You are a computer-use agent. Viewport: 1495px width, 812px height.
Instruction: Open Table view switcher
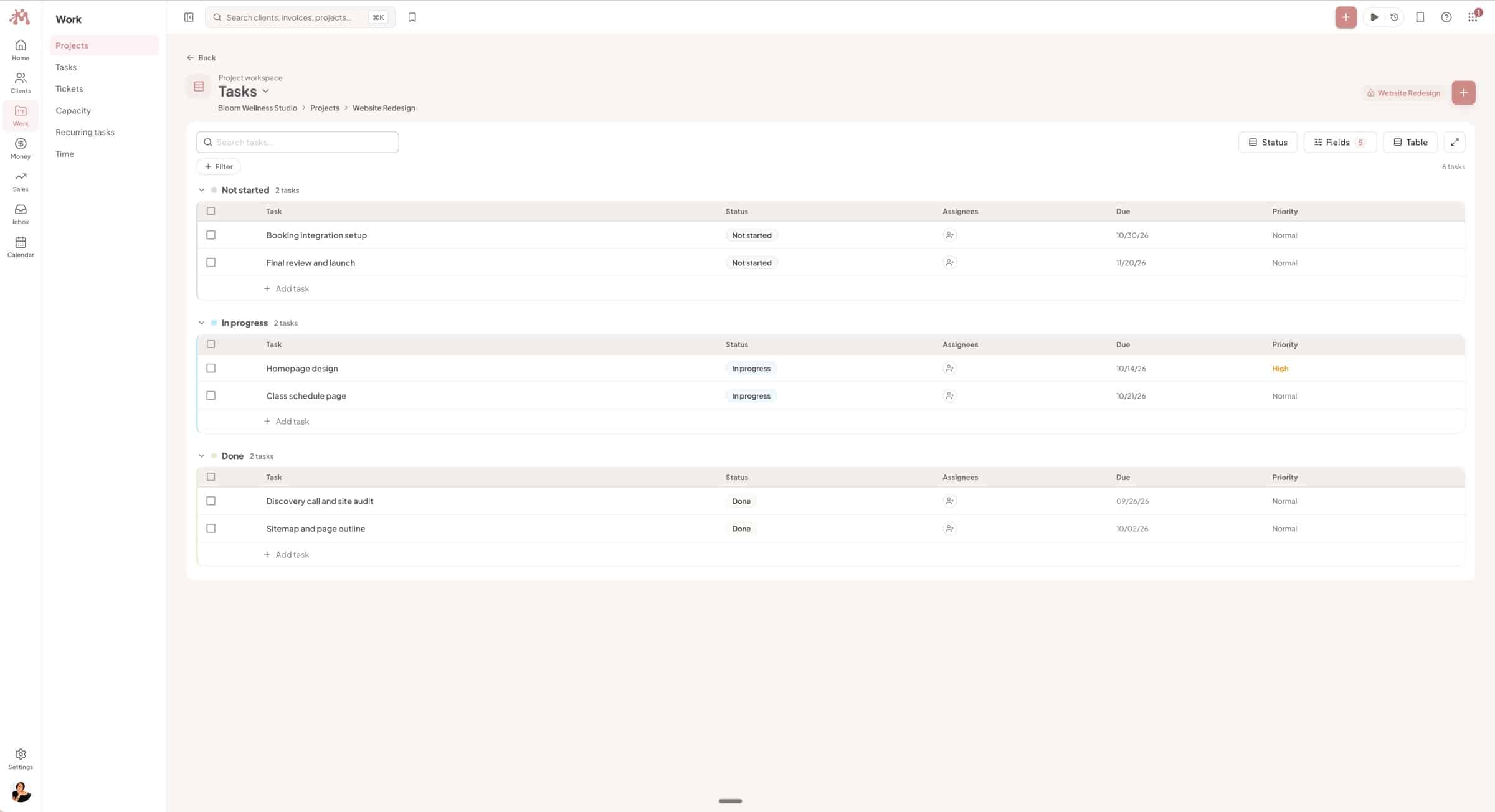click(x=1410, y=143)
